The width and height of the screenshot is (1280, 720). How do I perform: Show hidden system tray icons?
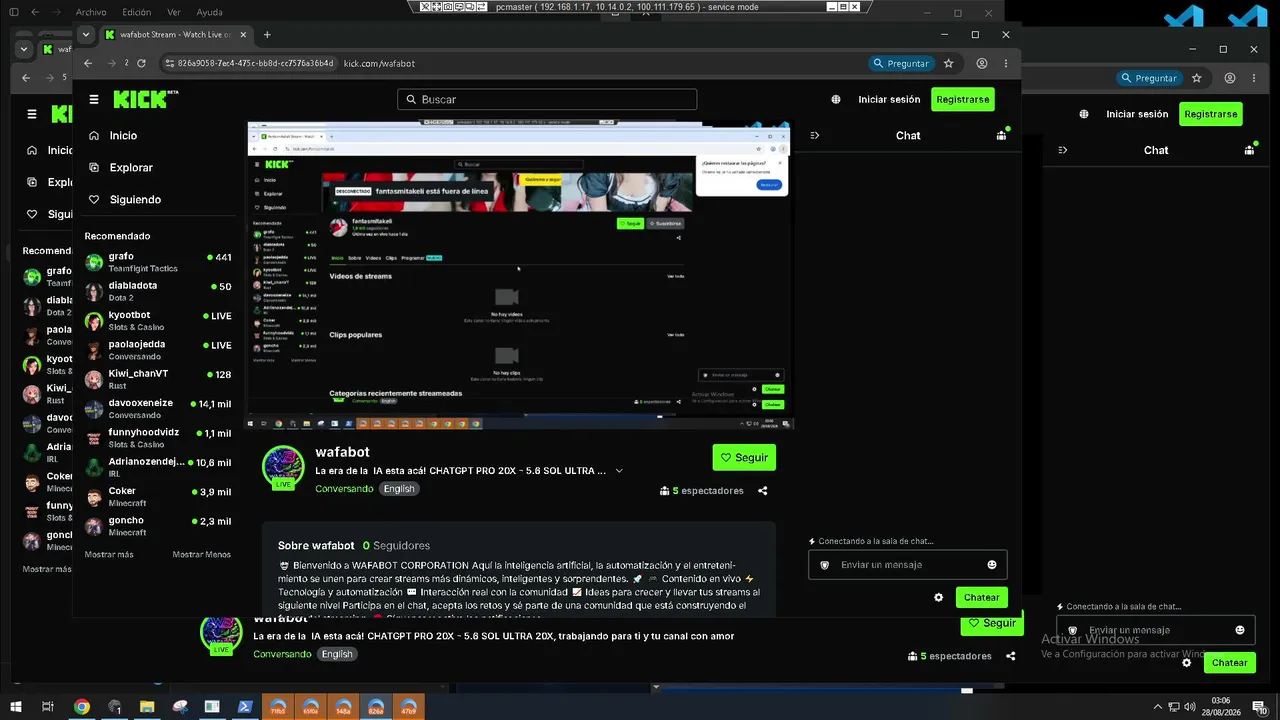point(1158,707)
